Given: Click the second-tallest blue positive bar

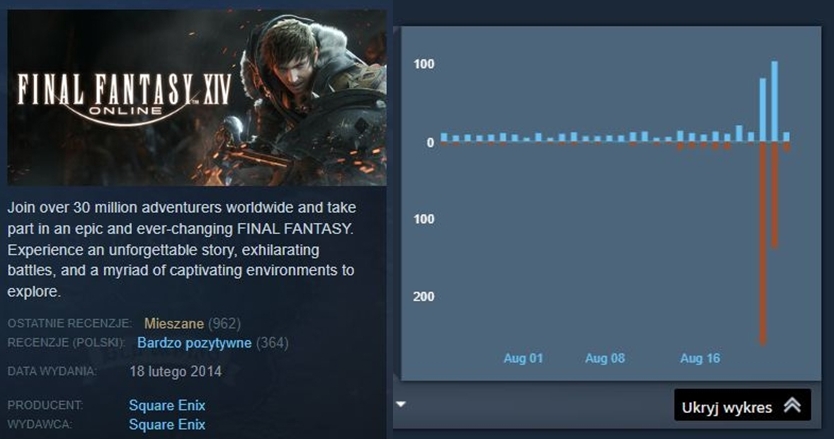Looking at the screenshot, I should point(763,110).
